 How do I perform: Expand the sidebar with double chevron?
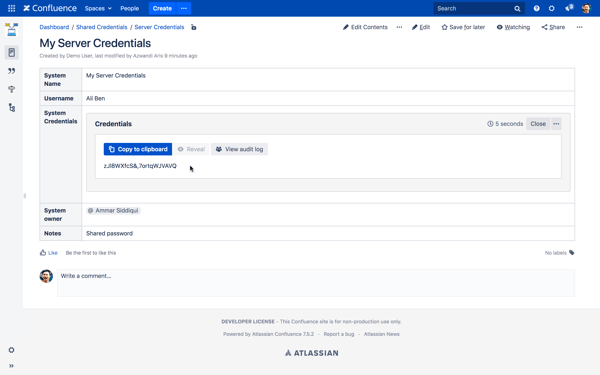pyautogui.click(x=11, y=366)
